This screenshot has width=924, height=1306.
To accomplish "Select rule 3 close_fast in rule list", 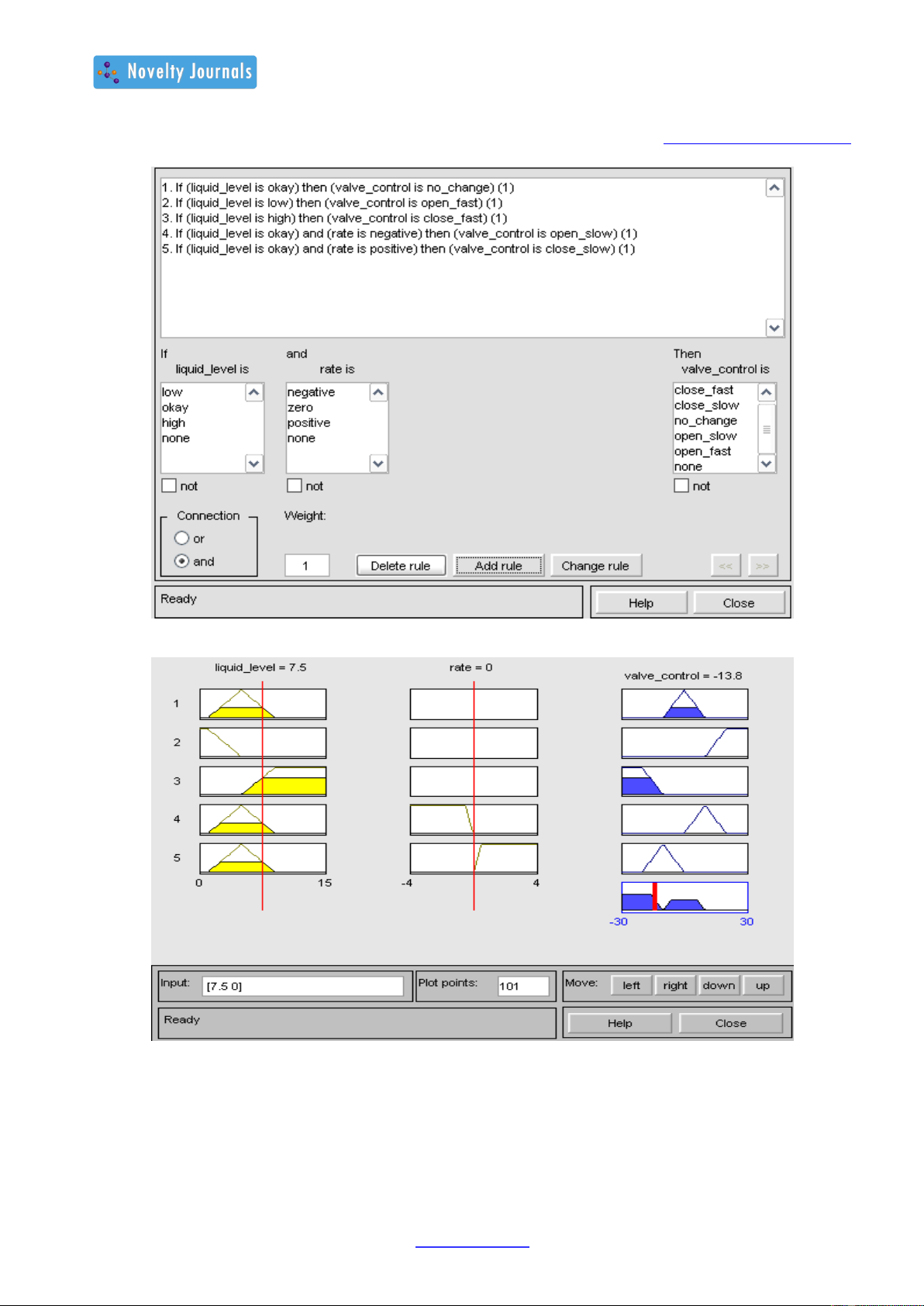I will (334, 219).
